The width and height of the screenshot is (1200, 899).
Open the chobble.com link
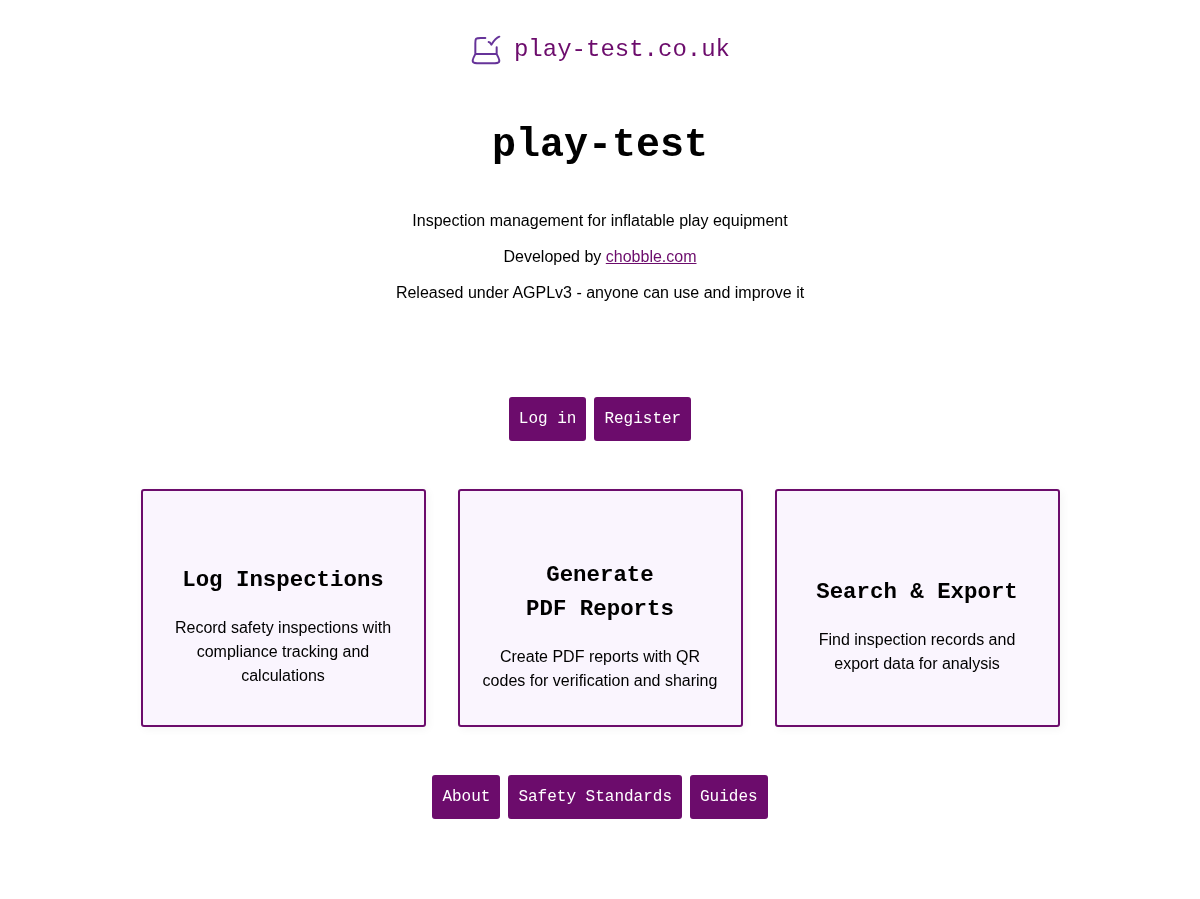pos(650,256)
